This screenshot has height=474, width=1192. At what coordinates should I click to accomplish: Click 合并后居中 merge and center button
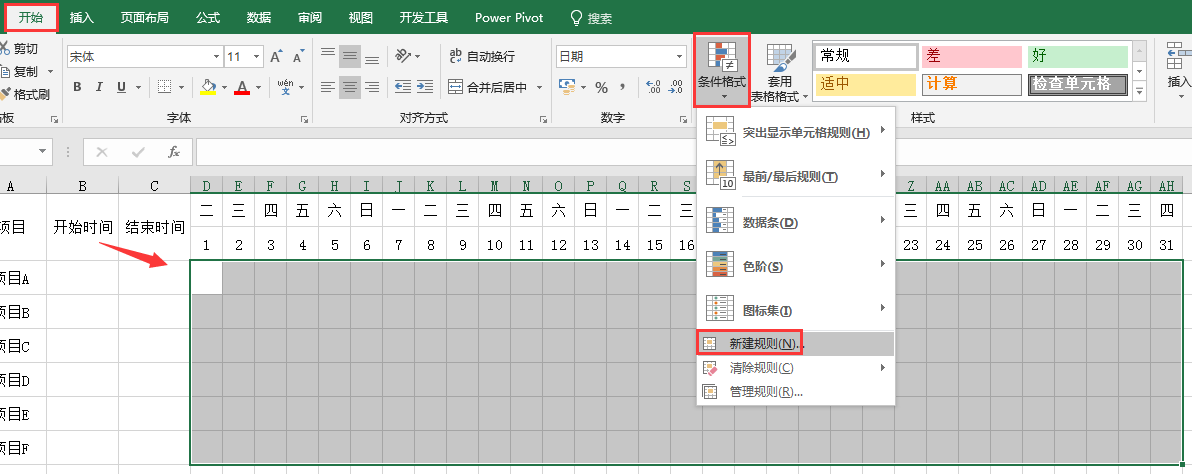[x=488, y=87]
